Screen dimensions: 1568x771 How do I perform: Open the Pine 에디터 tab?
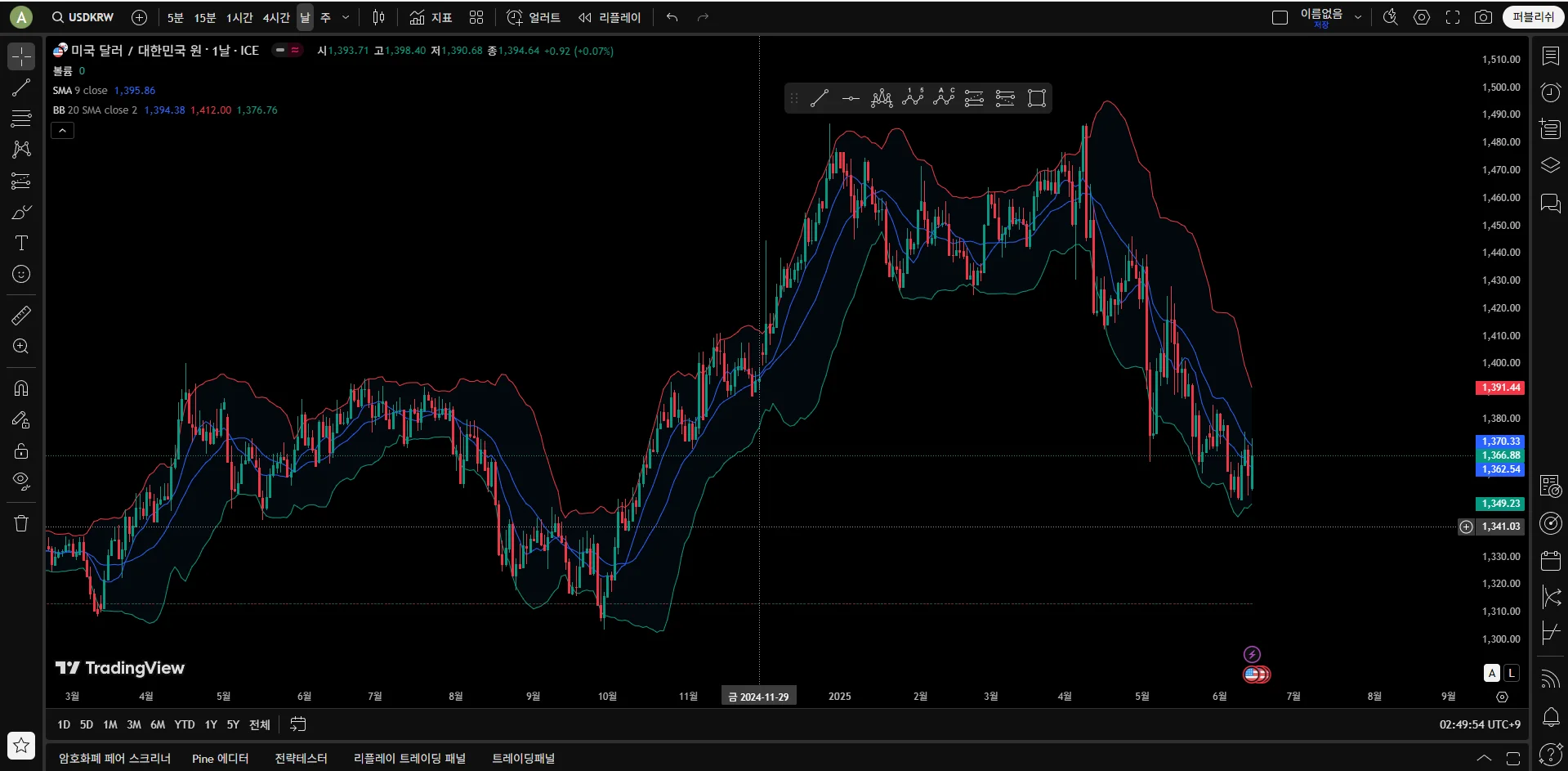[x=220, y=758]
